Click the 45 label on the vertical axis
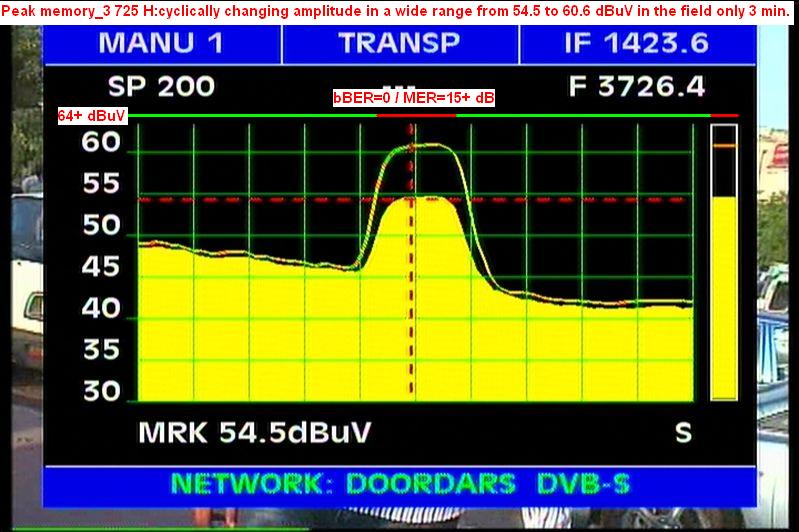The height and width of the screenshot is (532, 799). (101, 266)
